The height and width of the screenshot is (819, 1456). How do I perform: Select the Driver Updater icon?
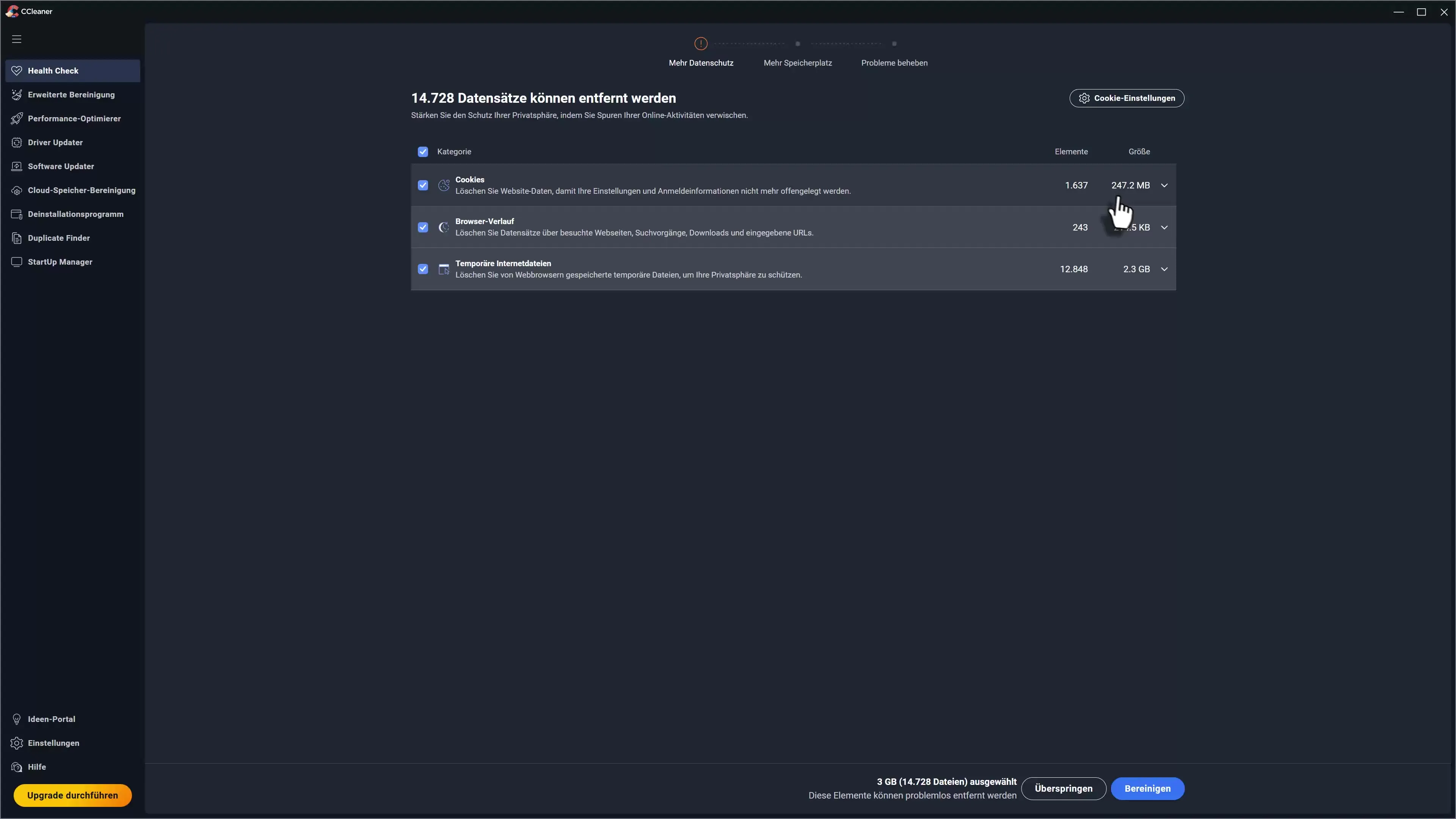(17, 143)
